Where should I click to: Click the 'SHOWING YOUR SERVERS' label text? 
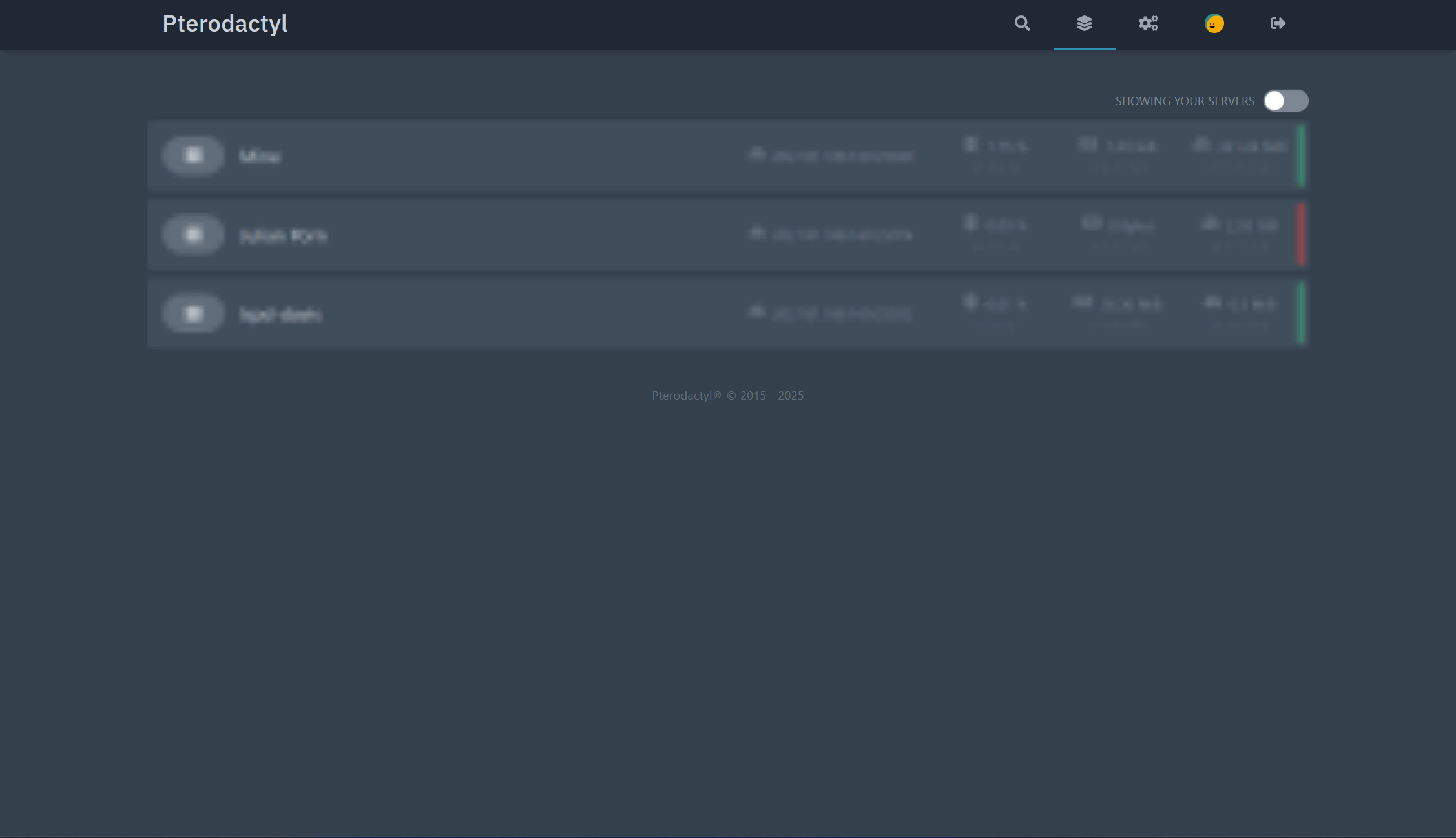click(1185, 101)
